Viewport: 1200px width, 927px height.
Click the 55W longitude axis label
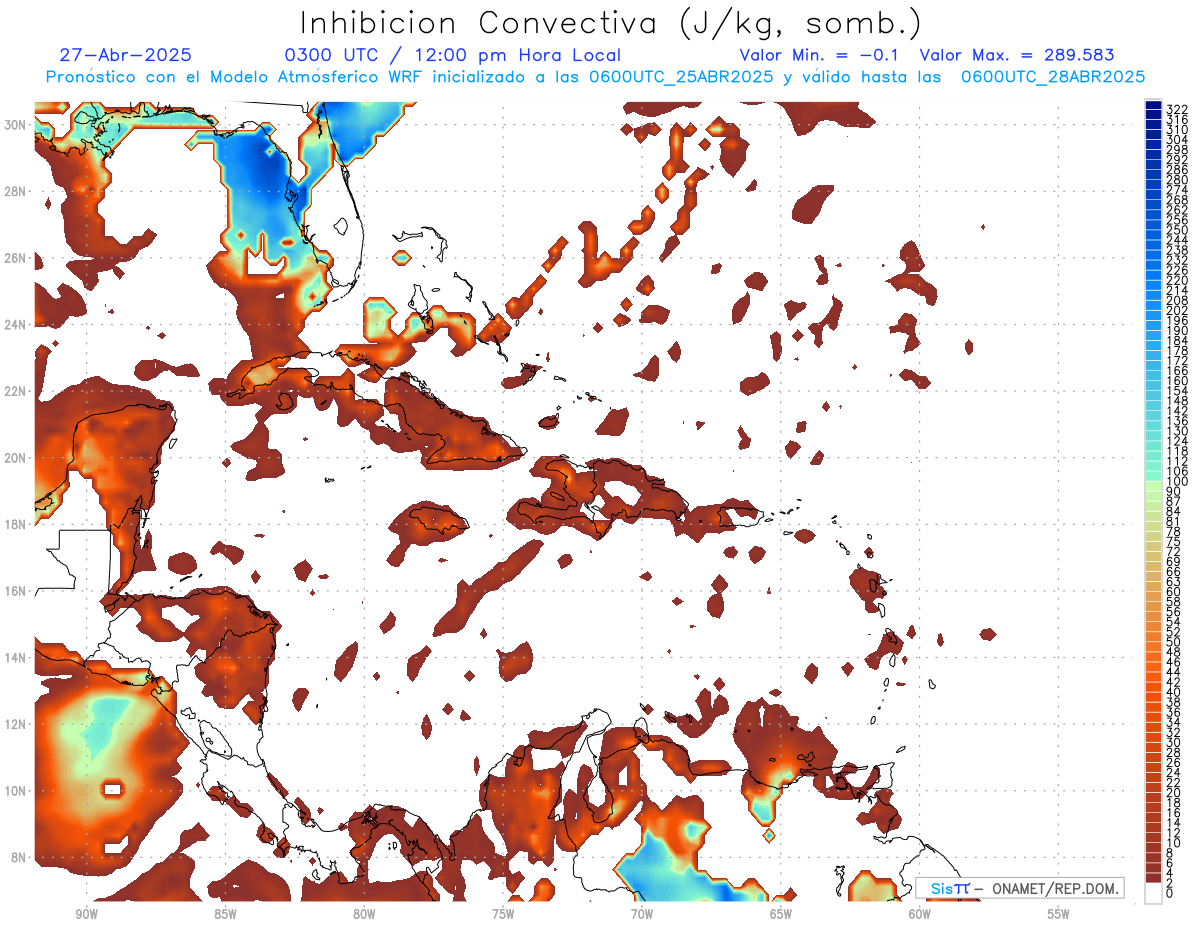coord(1059,914)
